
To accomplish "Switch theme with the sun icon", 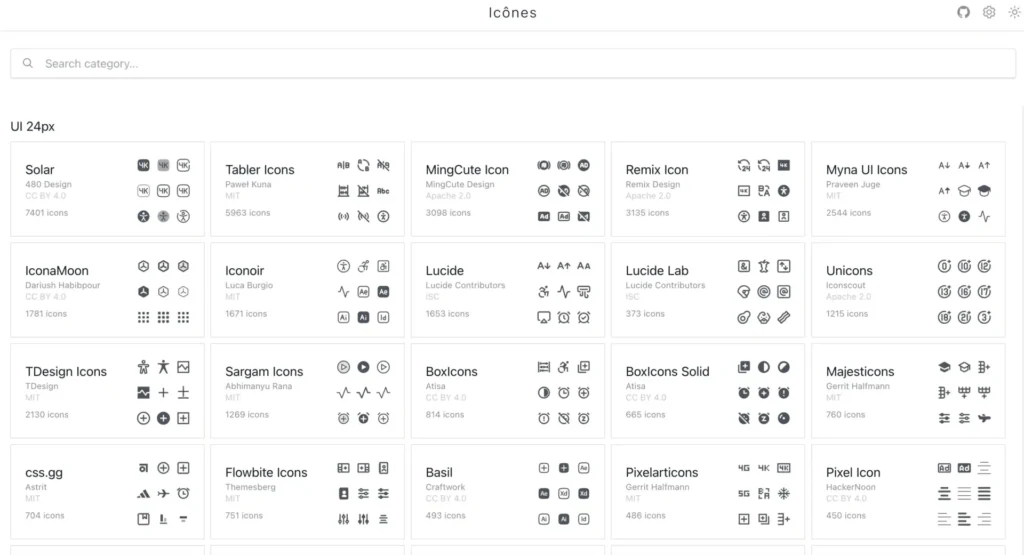I will coord(1014,12).
